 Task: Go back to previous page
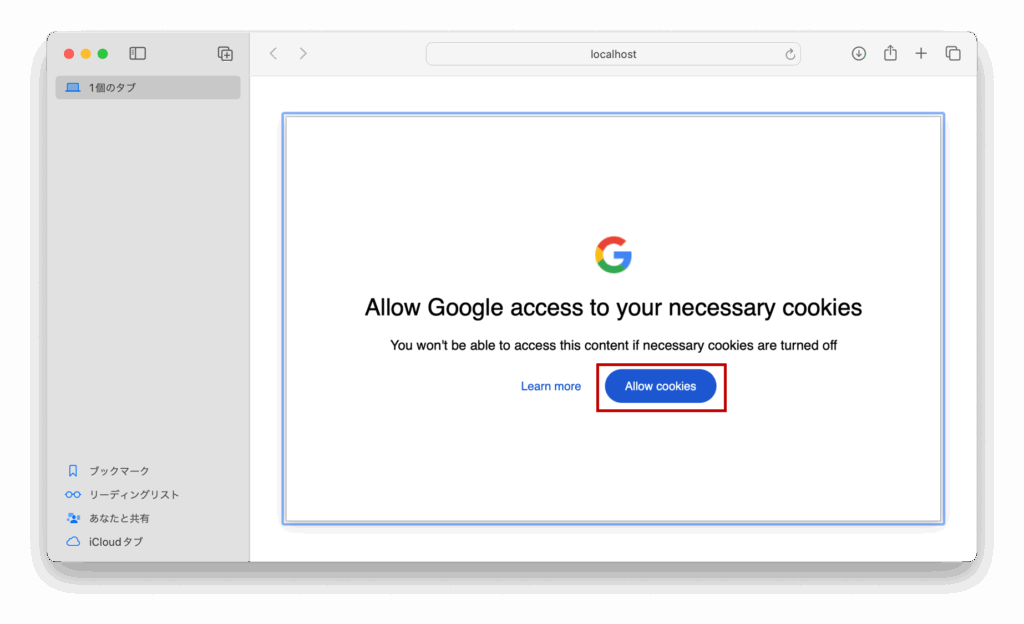point(274,54)
